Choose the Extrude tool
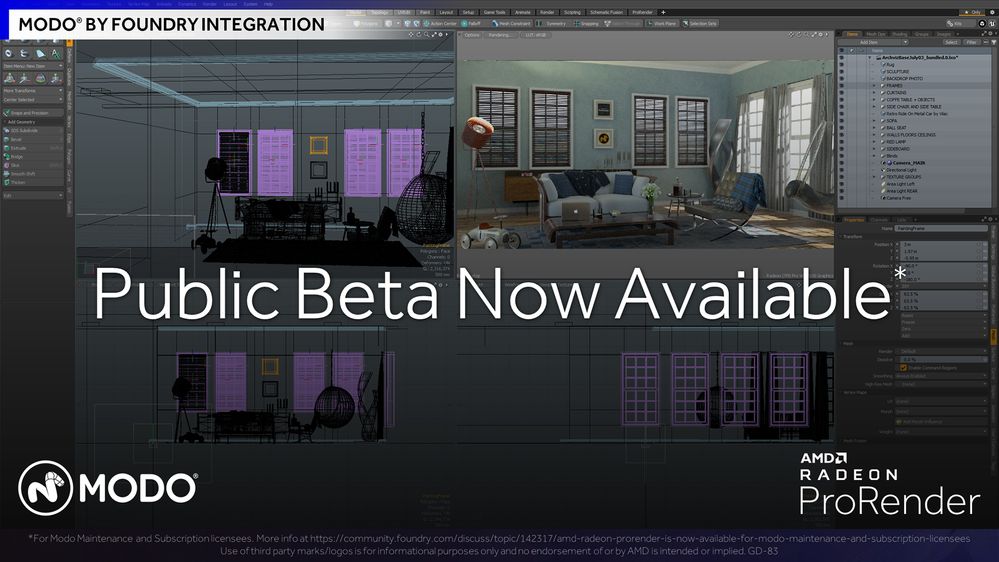999x562 pixels. pyautogui.click(x=33, y=148)
